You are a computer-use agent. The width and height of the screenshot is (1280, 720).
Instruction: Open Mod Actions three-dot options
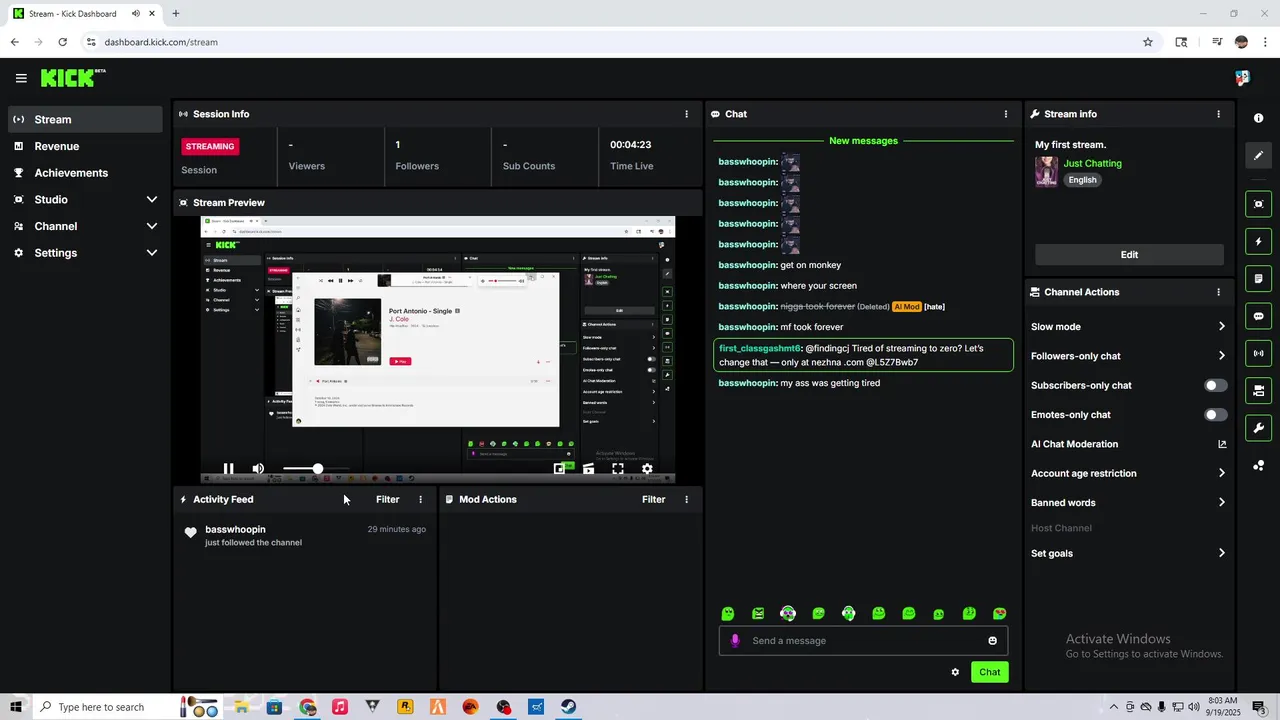point(686,499)
